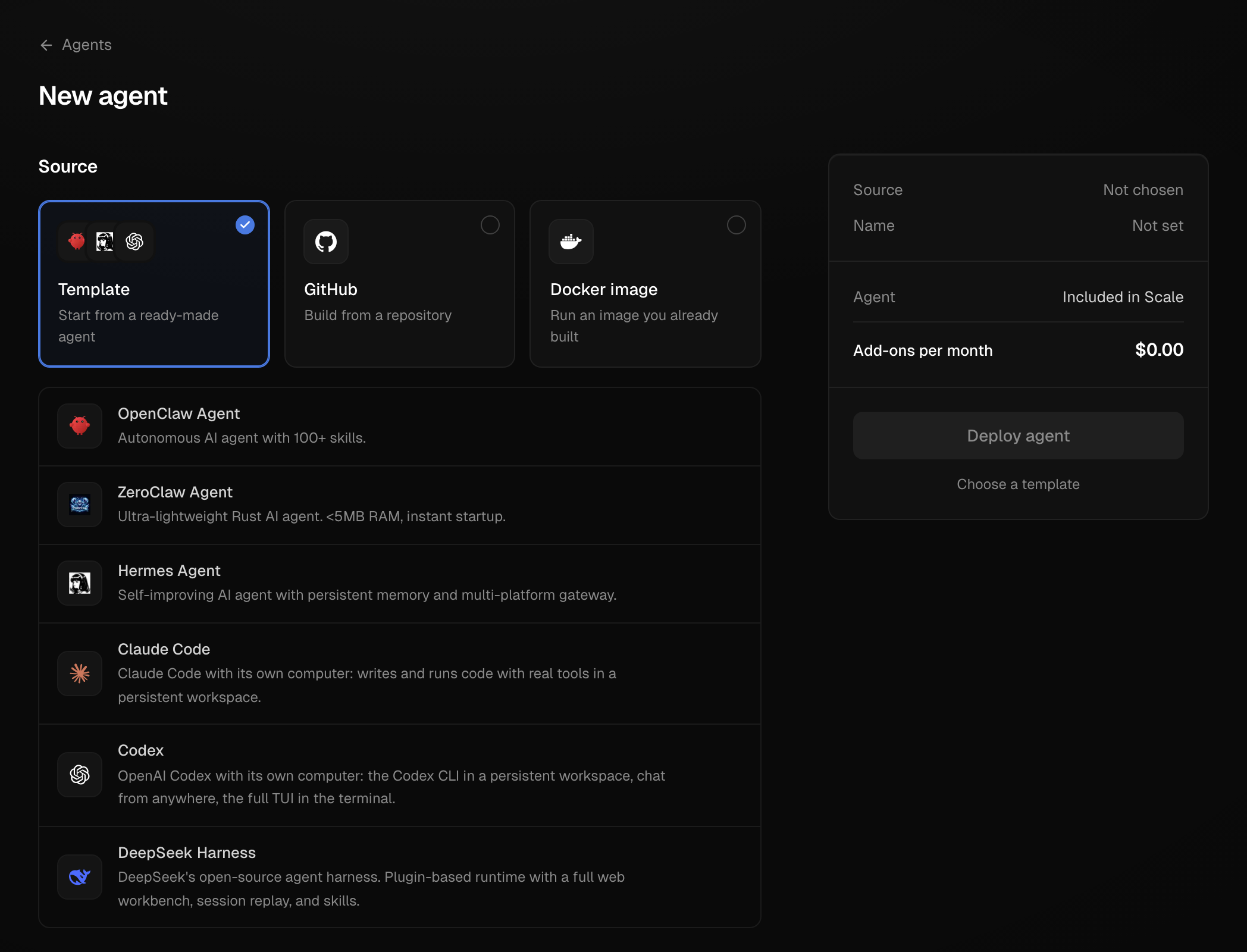The width and height of the screenshot is (1247, 952).
Task: Choose the Docker image card title
Action: point(604,290)
